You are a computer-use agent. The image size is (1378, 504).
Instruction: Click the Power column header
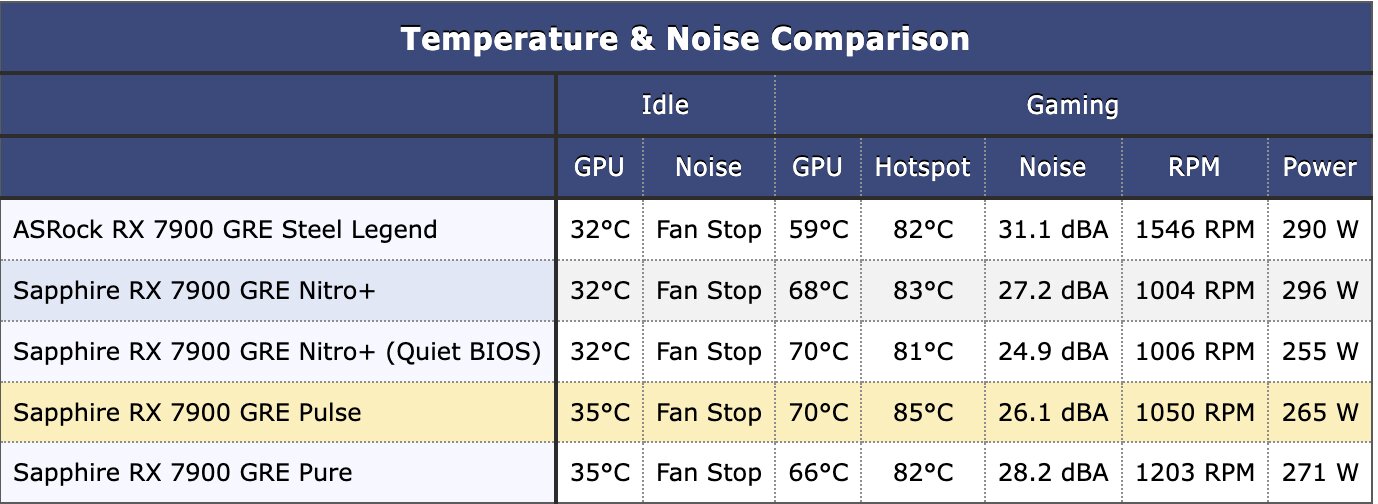click(1320, 167)
